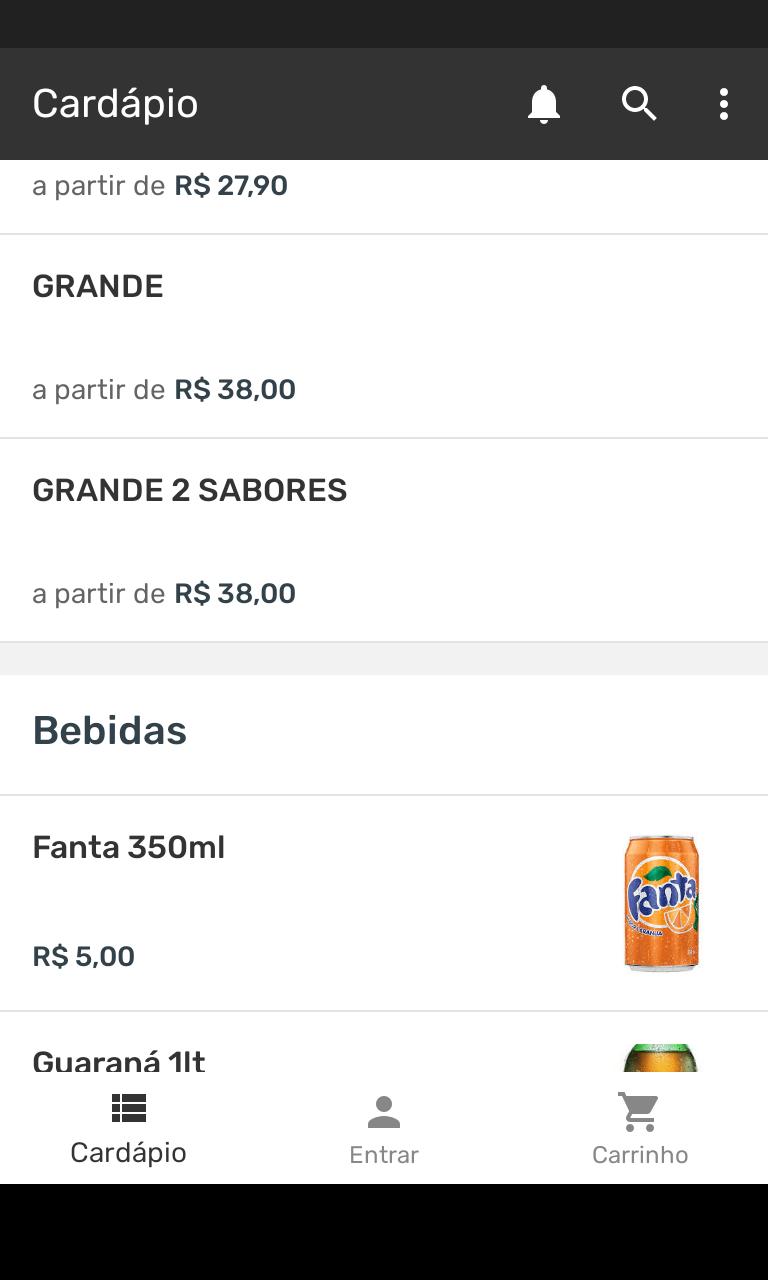
Task: Switch to the Entrar tab label
Action: 384,1155
